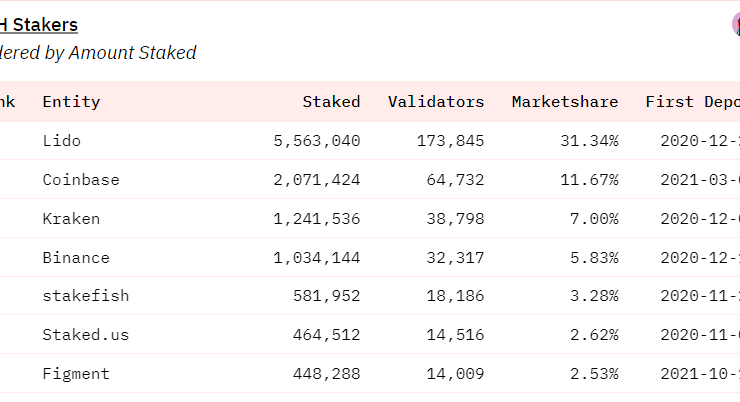Screen dimensions: 740x402
Task: Click validators count 32,317
Action: [x=455, y=258]
